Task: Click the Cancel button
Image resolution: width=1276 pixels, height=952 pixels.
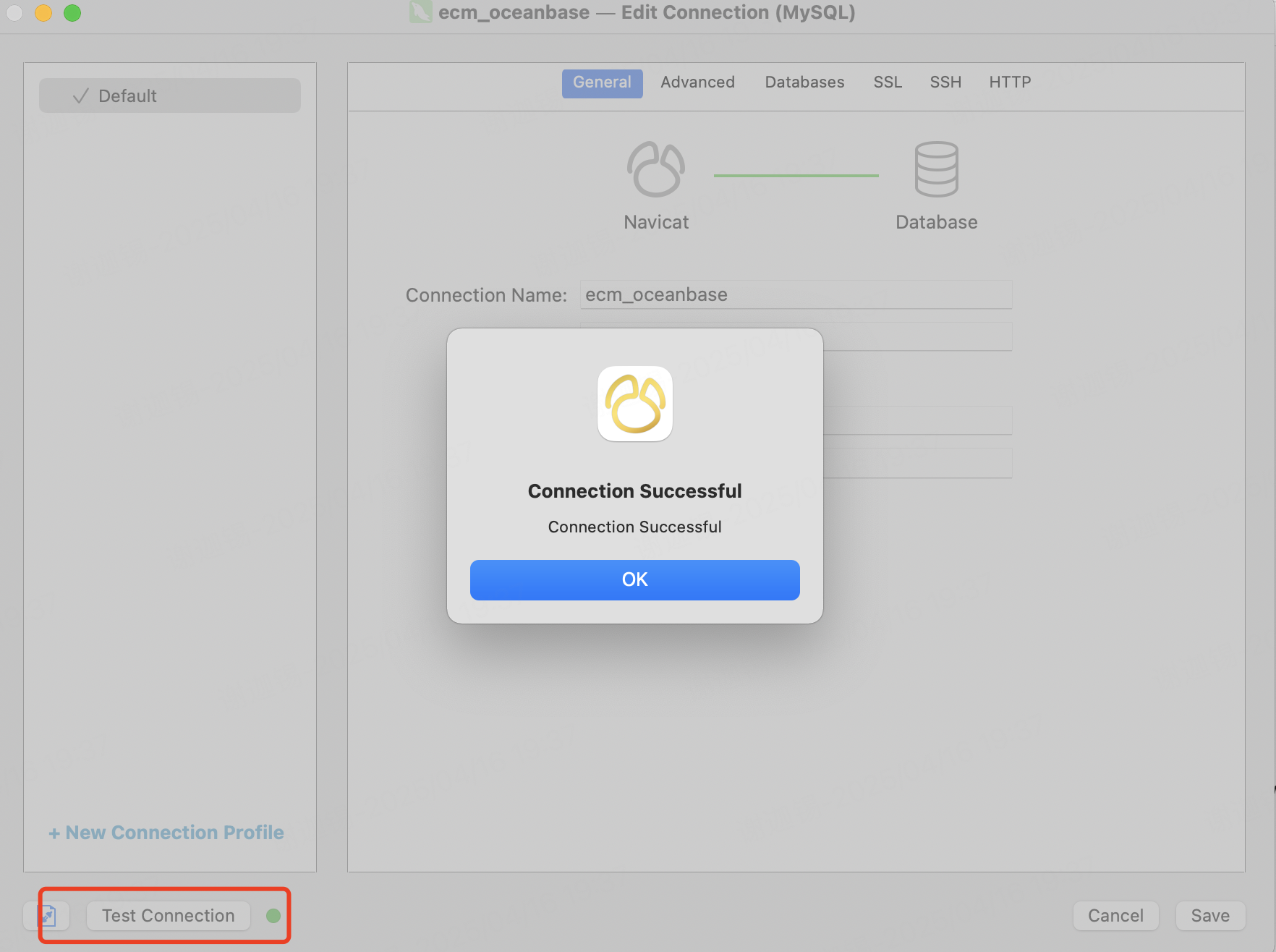Action: tap(1115, 915)
